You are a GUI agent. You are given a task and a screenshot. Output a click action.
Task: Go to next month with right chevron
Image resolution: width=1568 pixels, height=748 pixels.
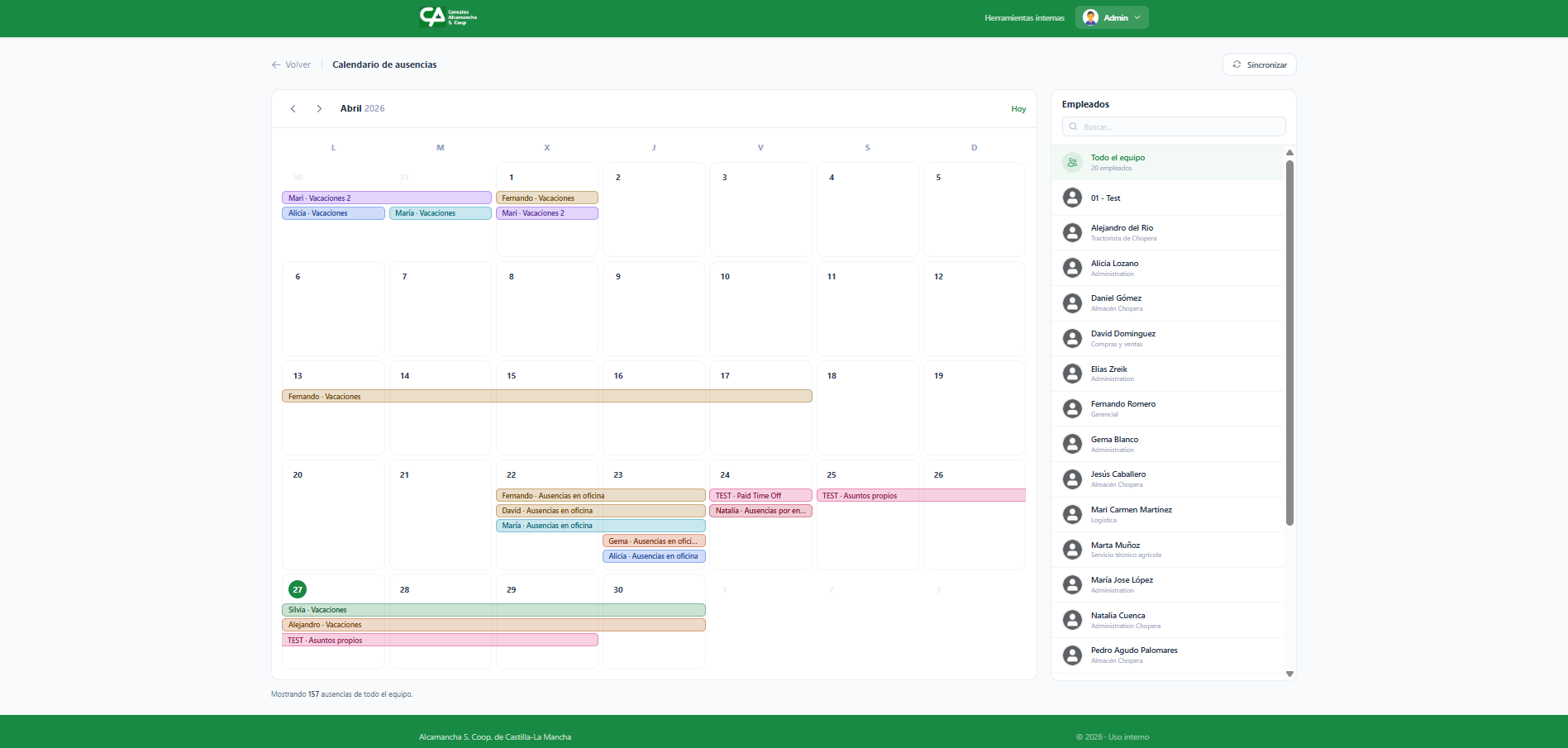[319, 108]
